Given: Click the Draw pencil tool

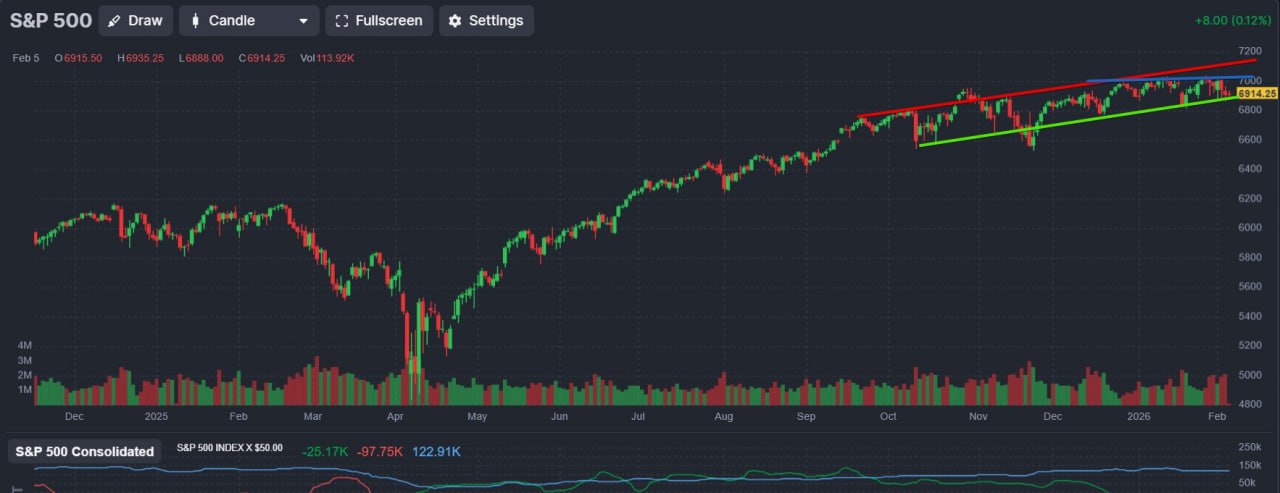Looking at the screenshot, I should [135, 20].
